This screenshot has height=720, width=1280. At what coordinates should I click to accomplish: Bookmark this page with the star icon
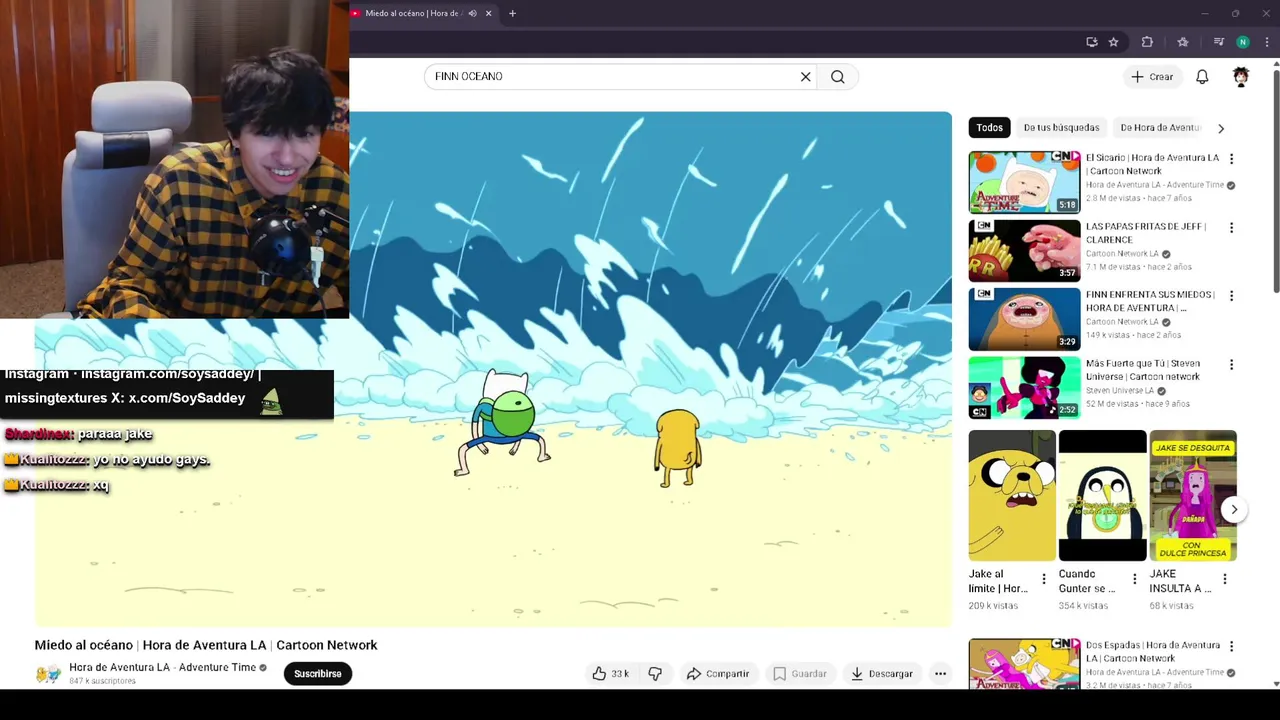[x=1113, y=42]
